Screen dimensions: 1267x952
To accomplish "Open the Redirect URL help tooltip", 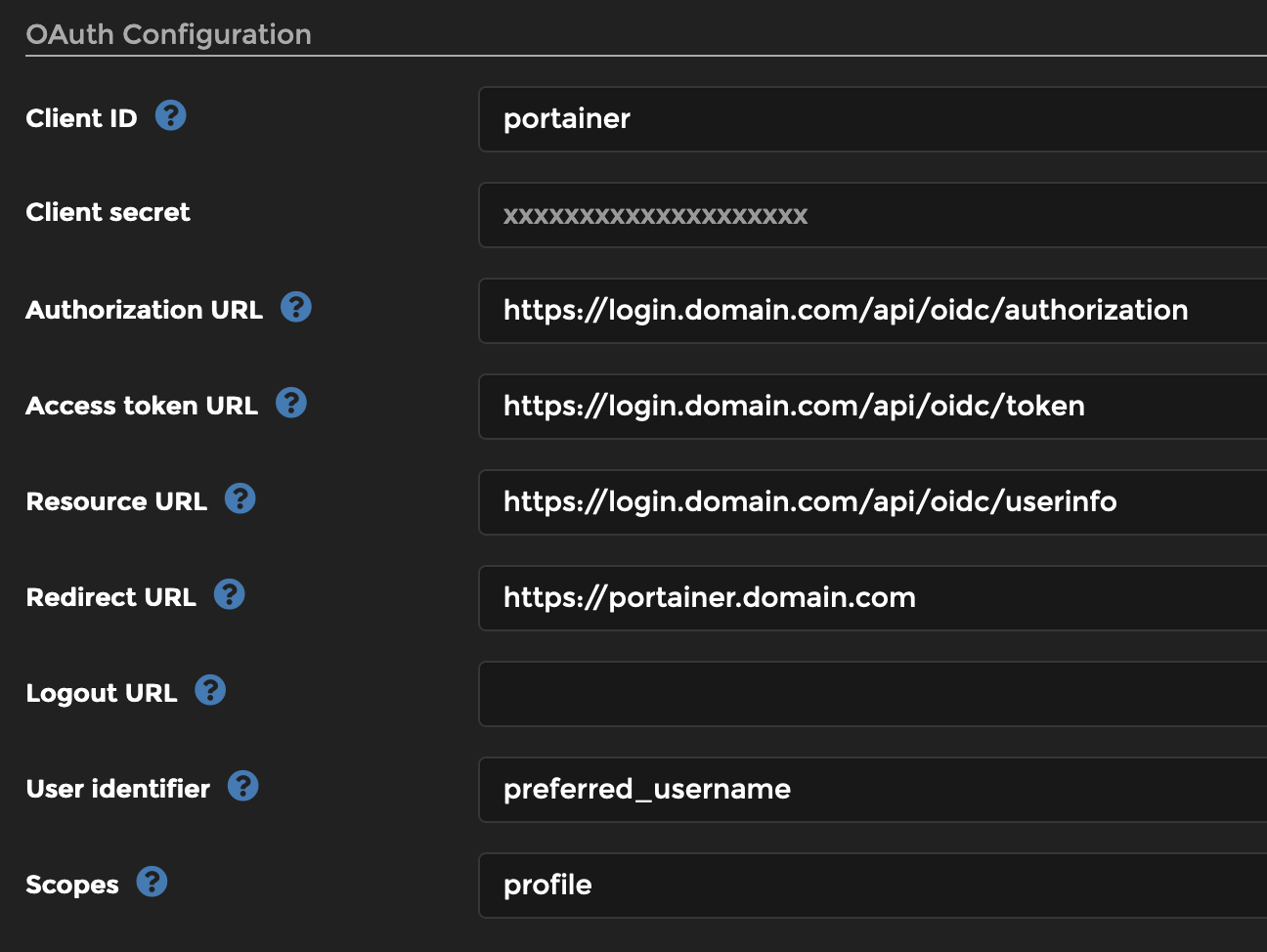I will click(x=230, y=594).
